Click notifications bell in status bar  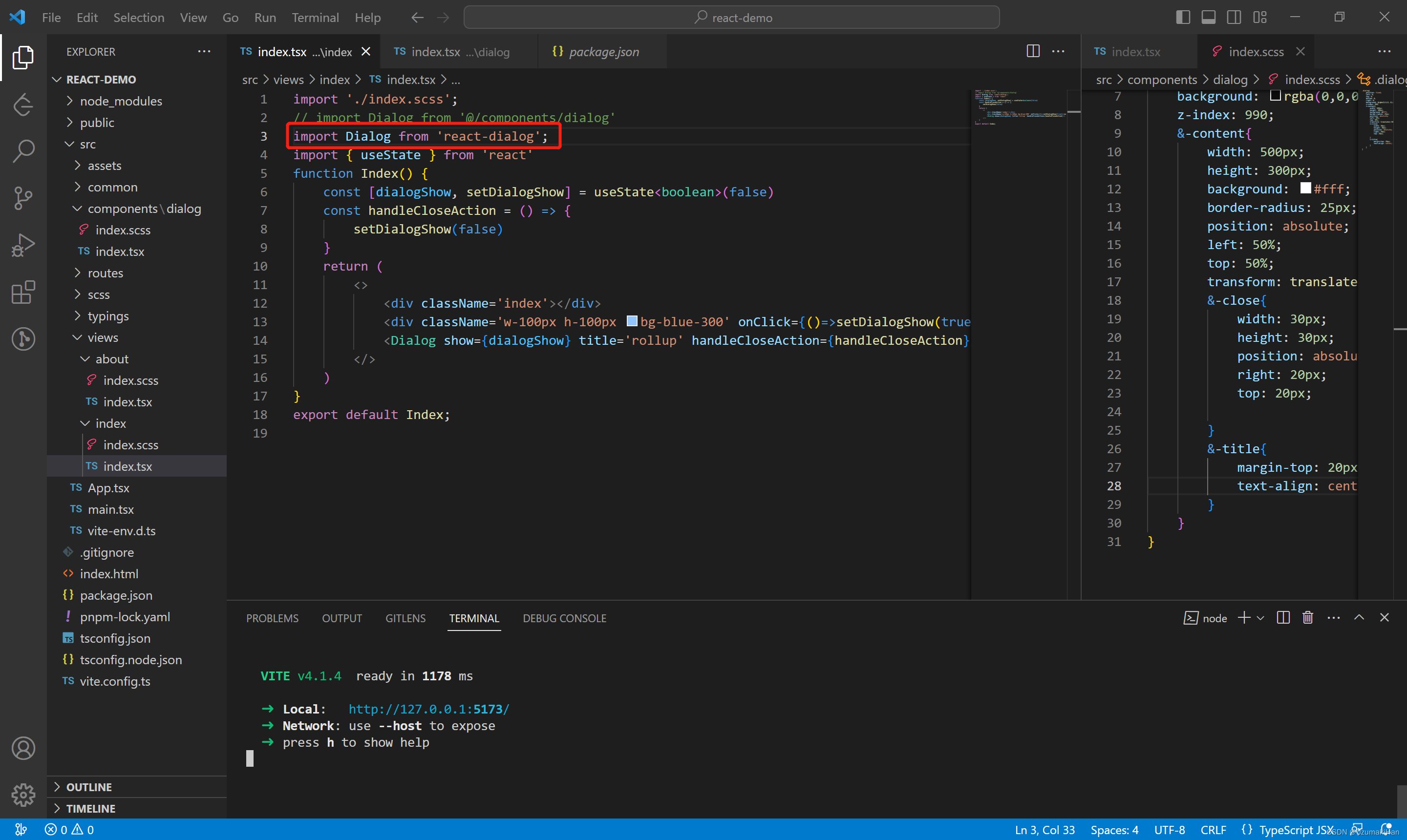tap(1386, 830)
